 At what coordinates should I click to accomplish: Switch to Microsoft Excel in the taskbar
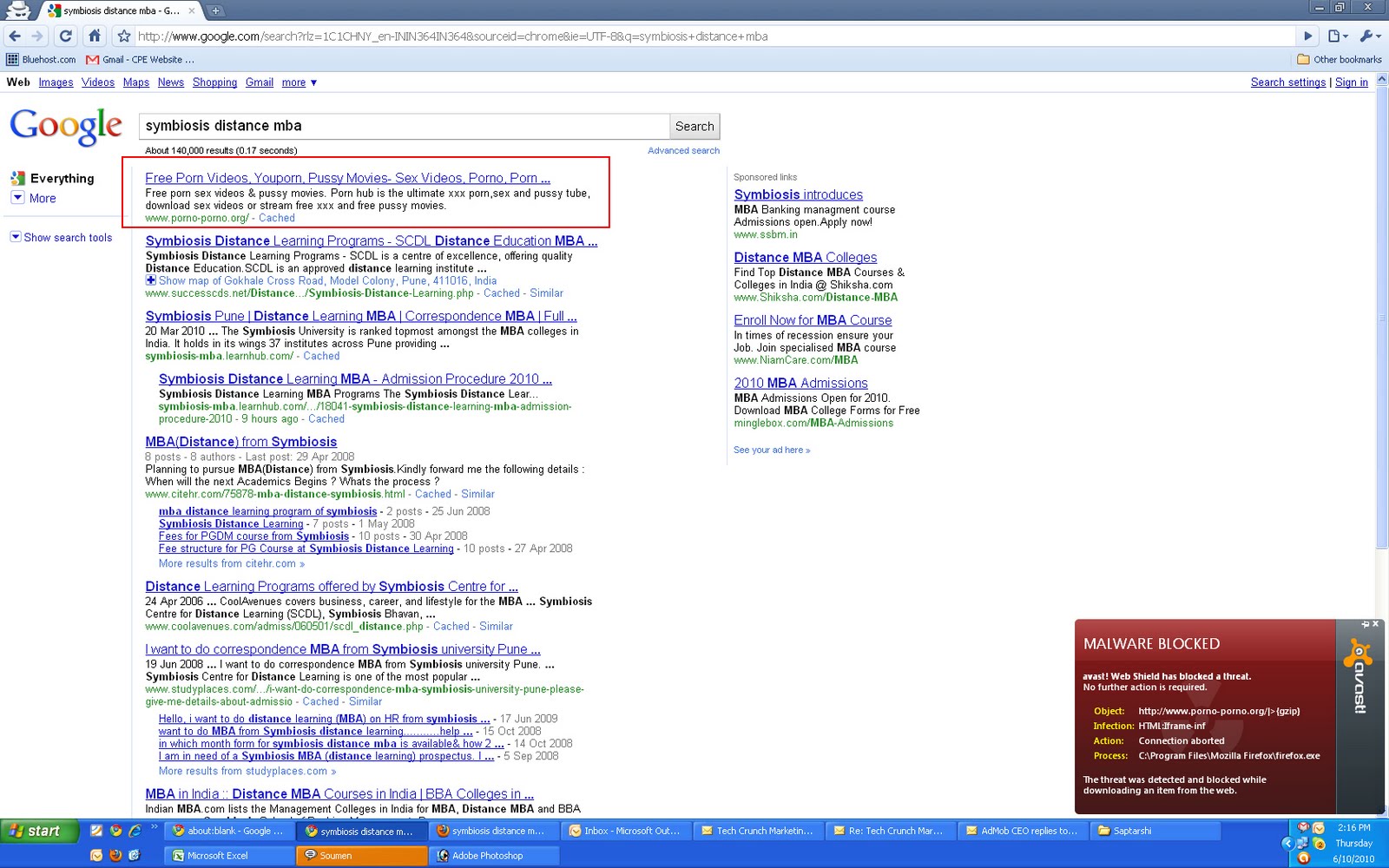point(230,855)
